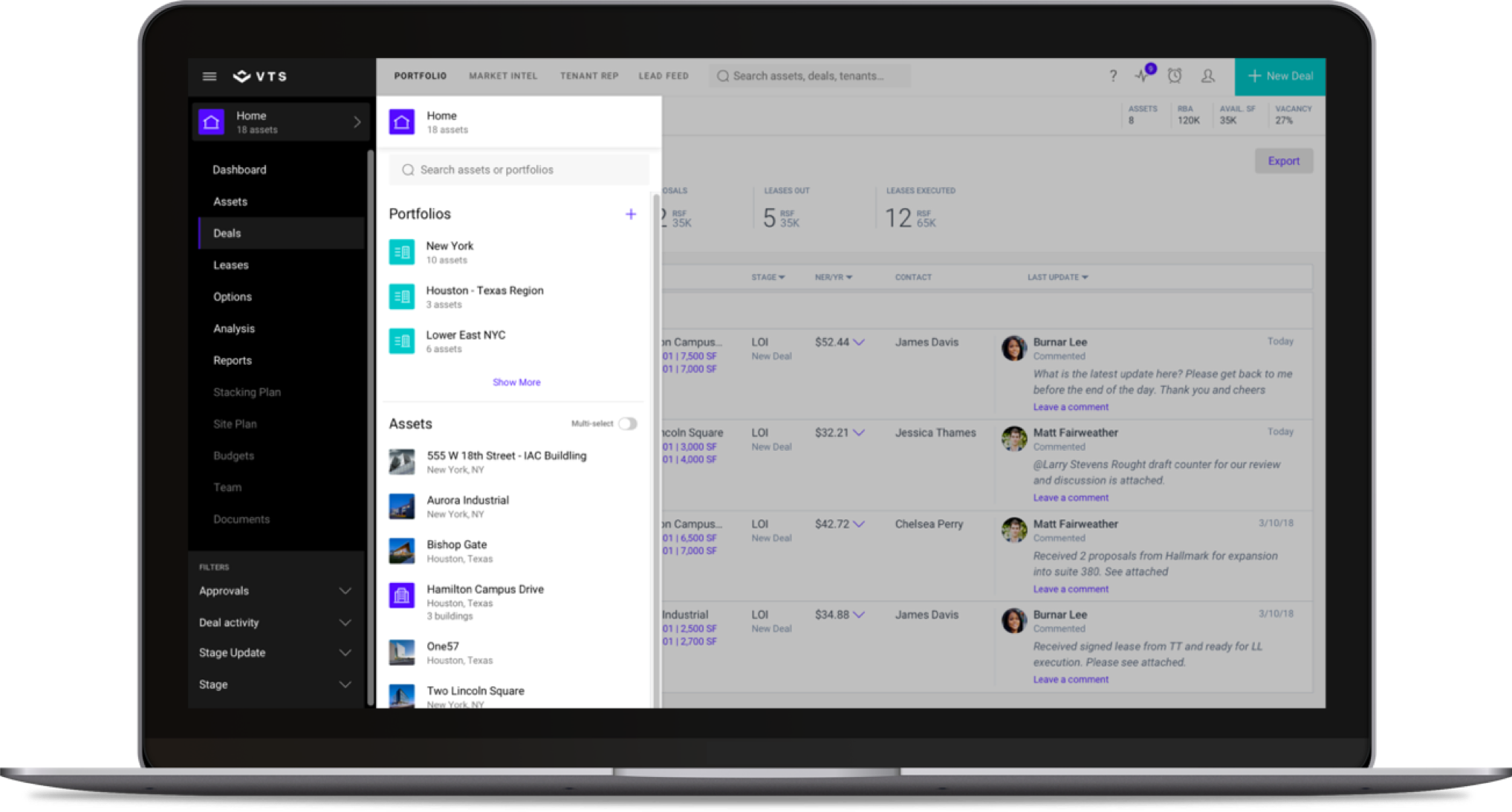This screenshot has width=1512, height=812.
Task: Click the Houston - Texas Region portfolio icon
Action: tap(402, 296)
